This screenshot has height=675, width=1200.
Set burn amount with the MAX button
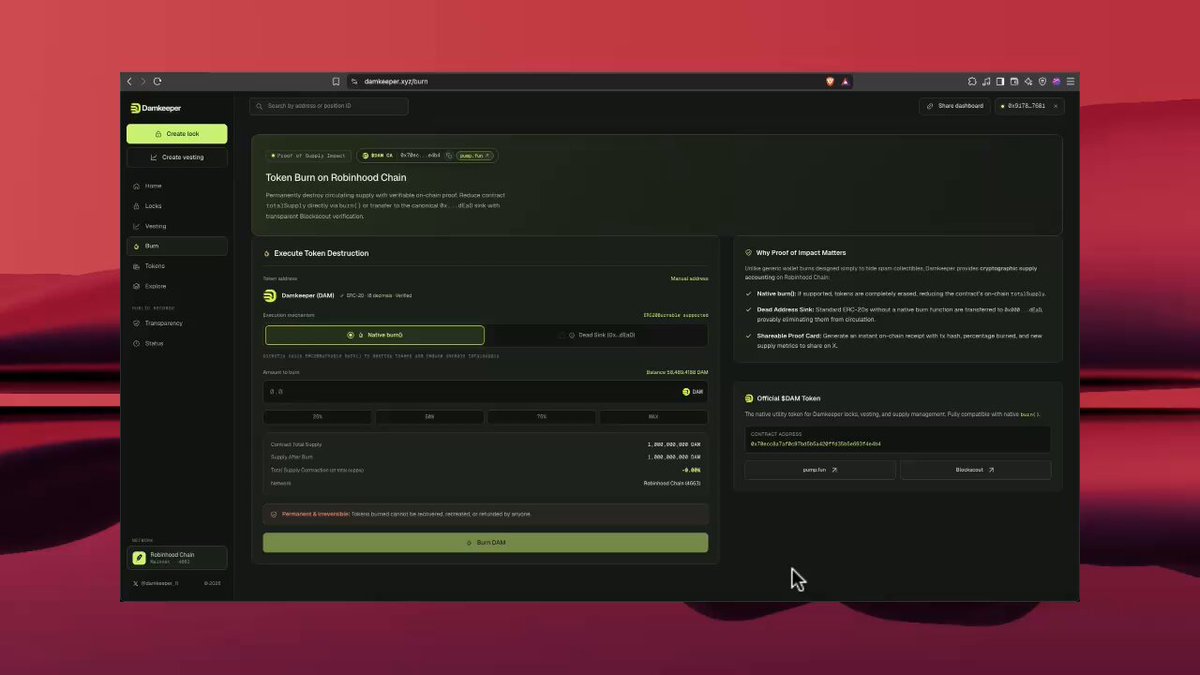point(653,417)
